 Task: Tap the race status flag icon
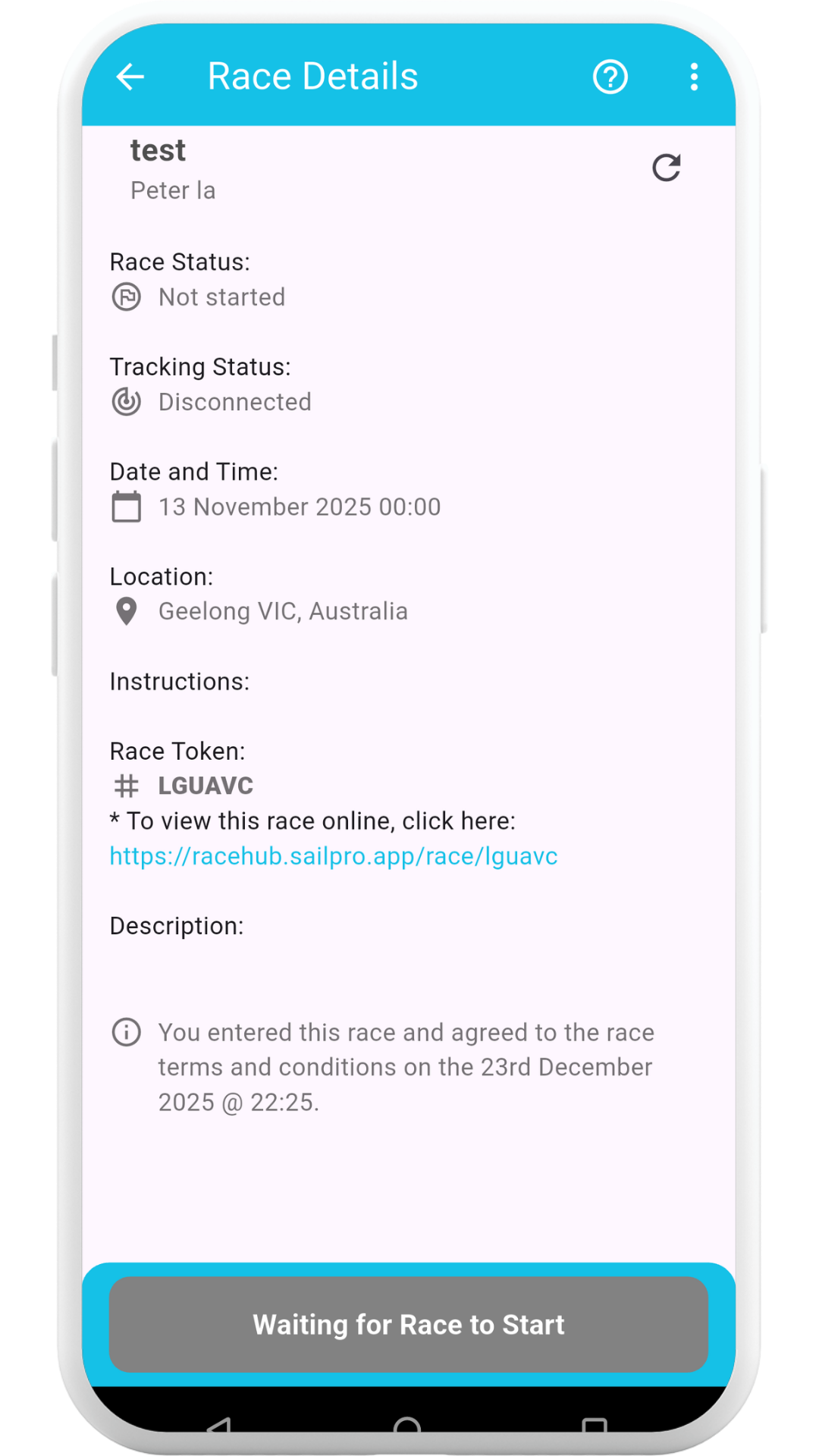point(127,297)
